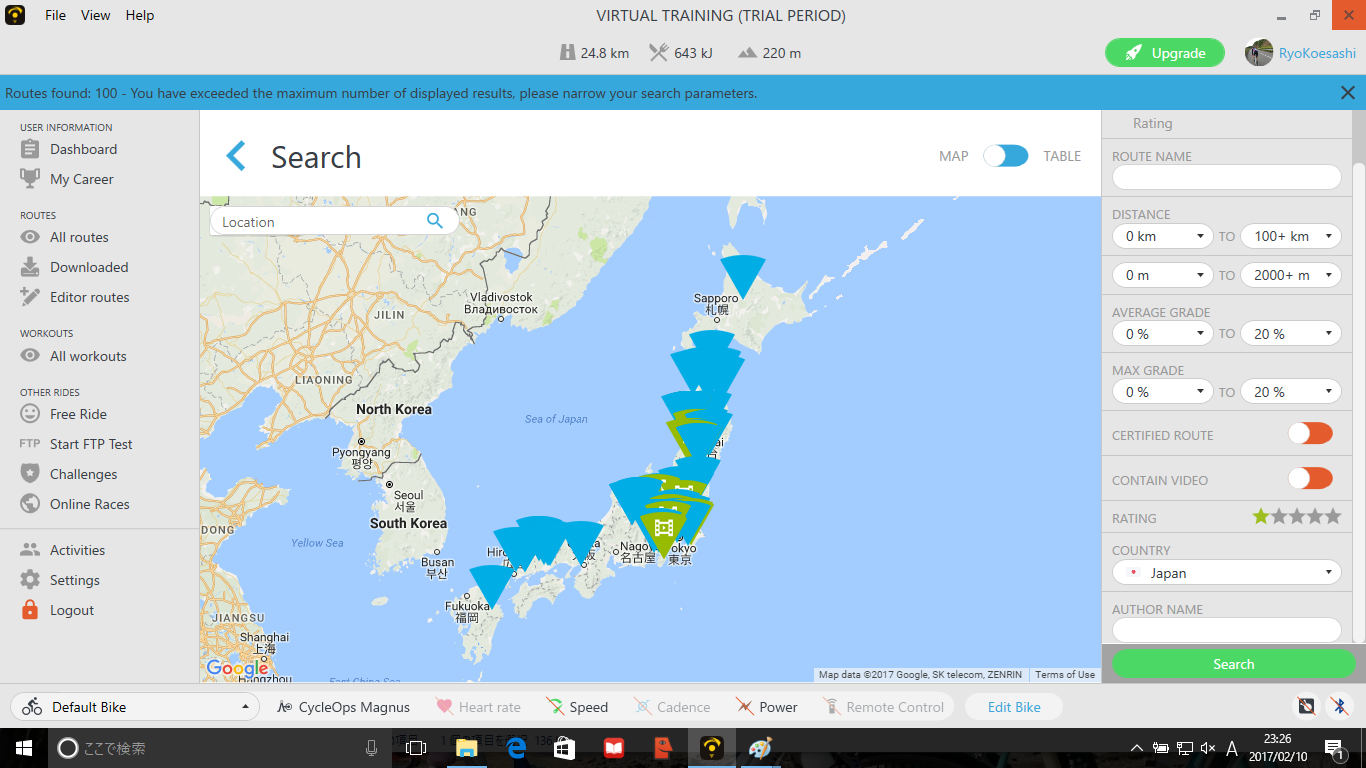Open the View menu

[x=96, y=15]
